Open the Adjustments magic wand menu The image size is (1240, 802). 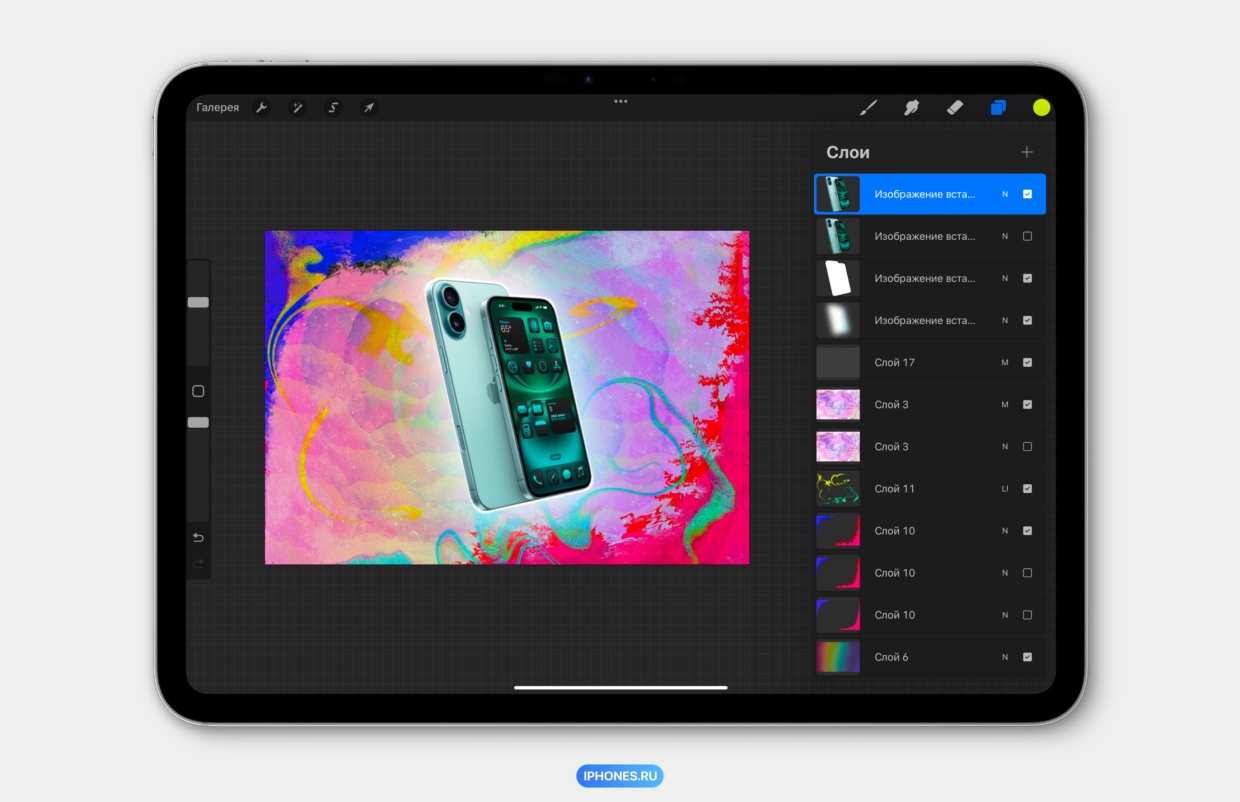(x=297, y=107)
